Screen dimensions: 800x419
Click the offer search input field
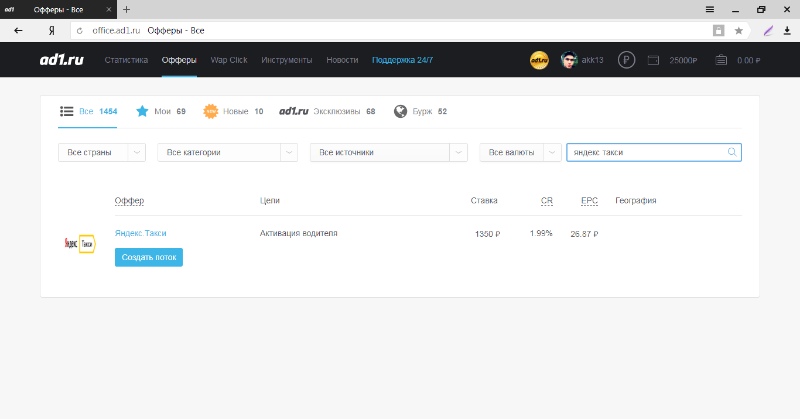click(645, 152)
